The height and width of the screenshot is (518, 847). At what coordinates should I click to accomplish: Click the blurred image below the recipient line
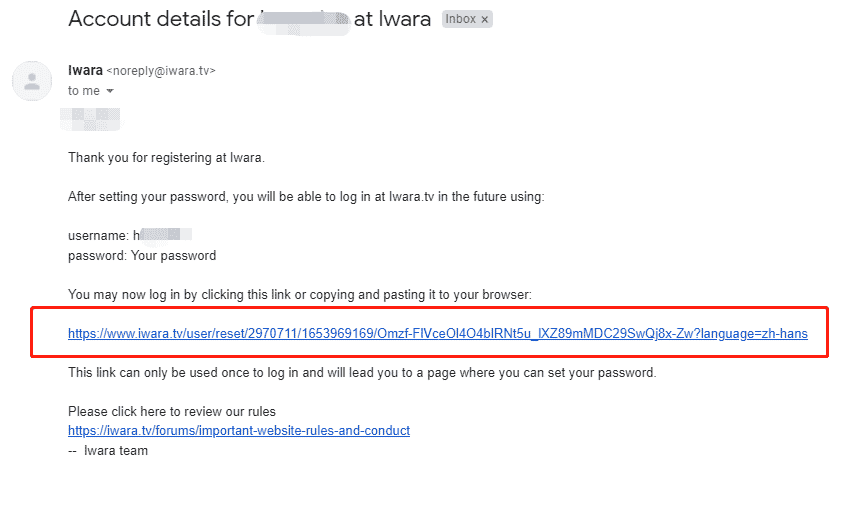pyautogui.click(x=90, y=119)
